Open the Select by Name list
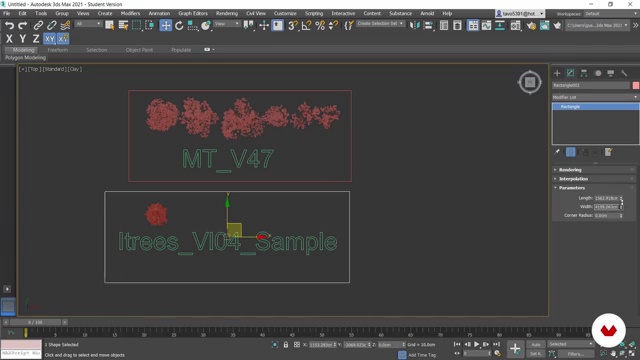 coord(123,25)
